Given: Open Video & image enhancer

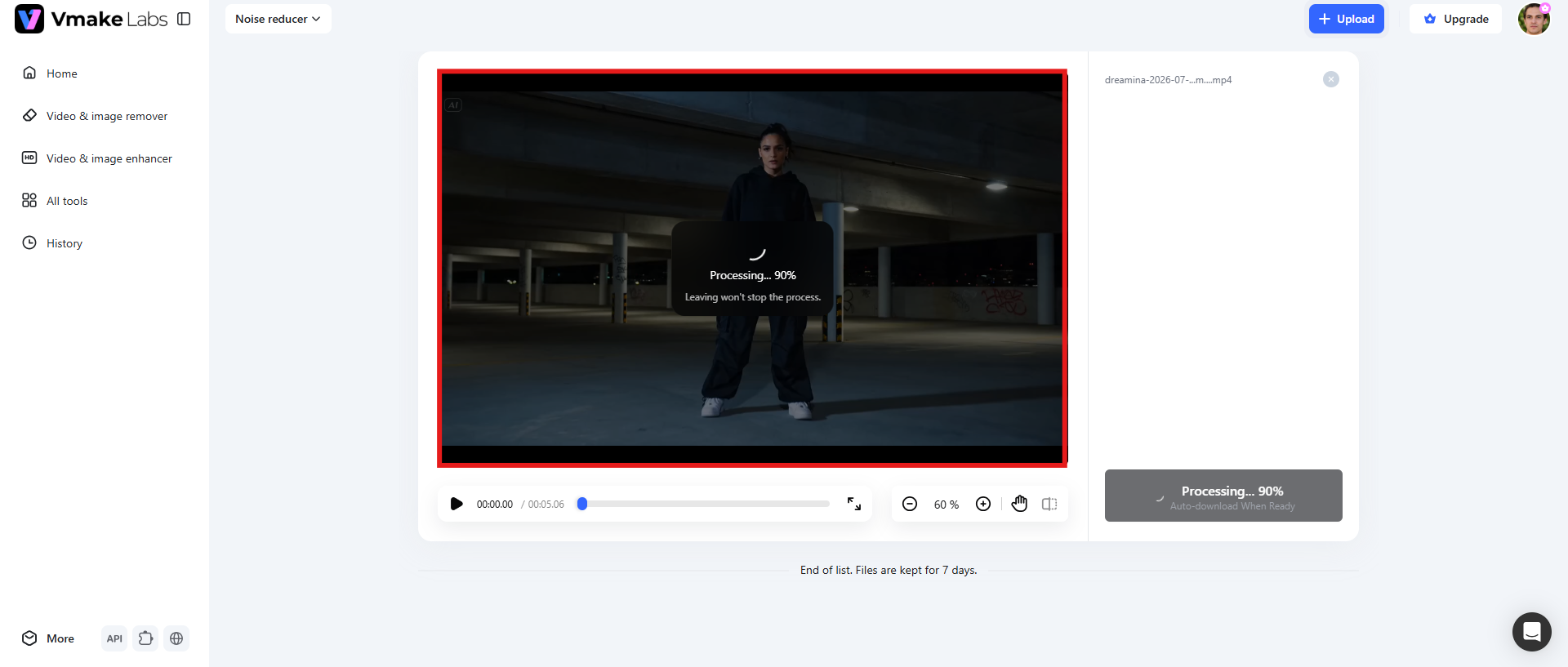Looking at the screenshot, I should pyautogui.click(x=109, y=158).
